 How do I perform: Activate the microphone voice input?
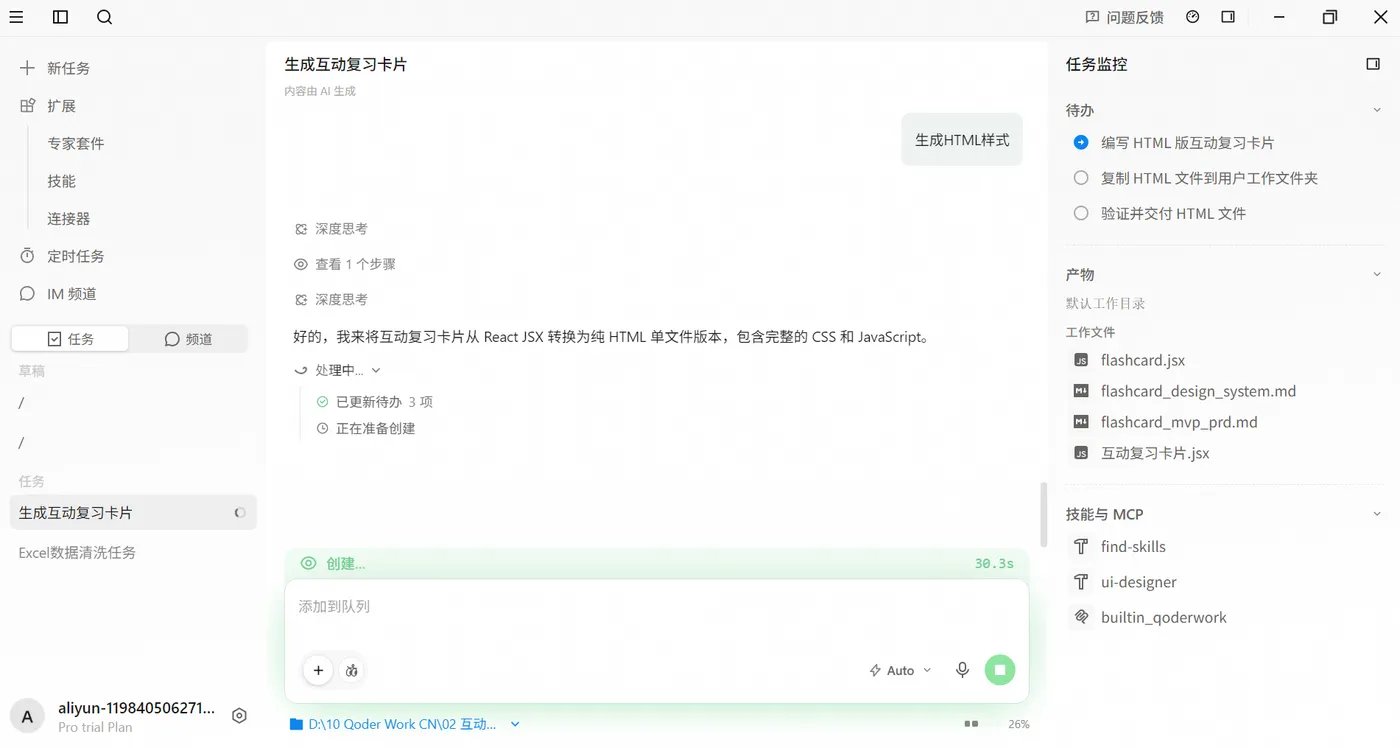(x=962, y=670)
